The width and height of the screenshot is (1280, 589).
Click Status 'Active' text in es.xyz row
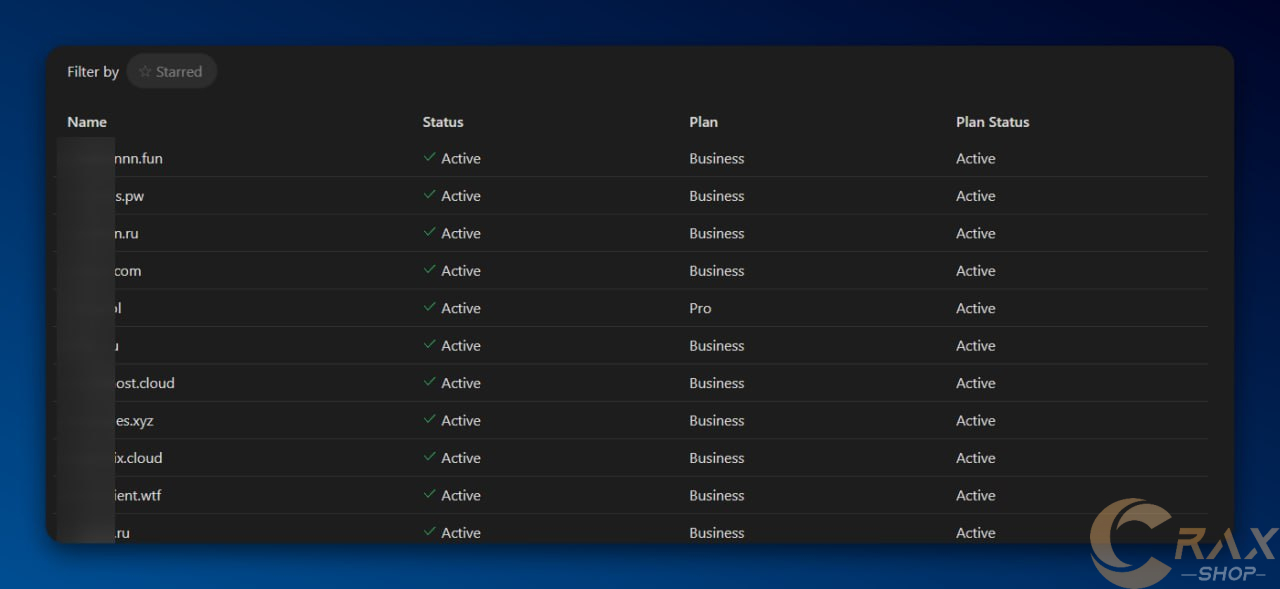461,421
